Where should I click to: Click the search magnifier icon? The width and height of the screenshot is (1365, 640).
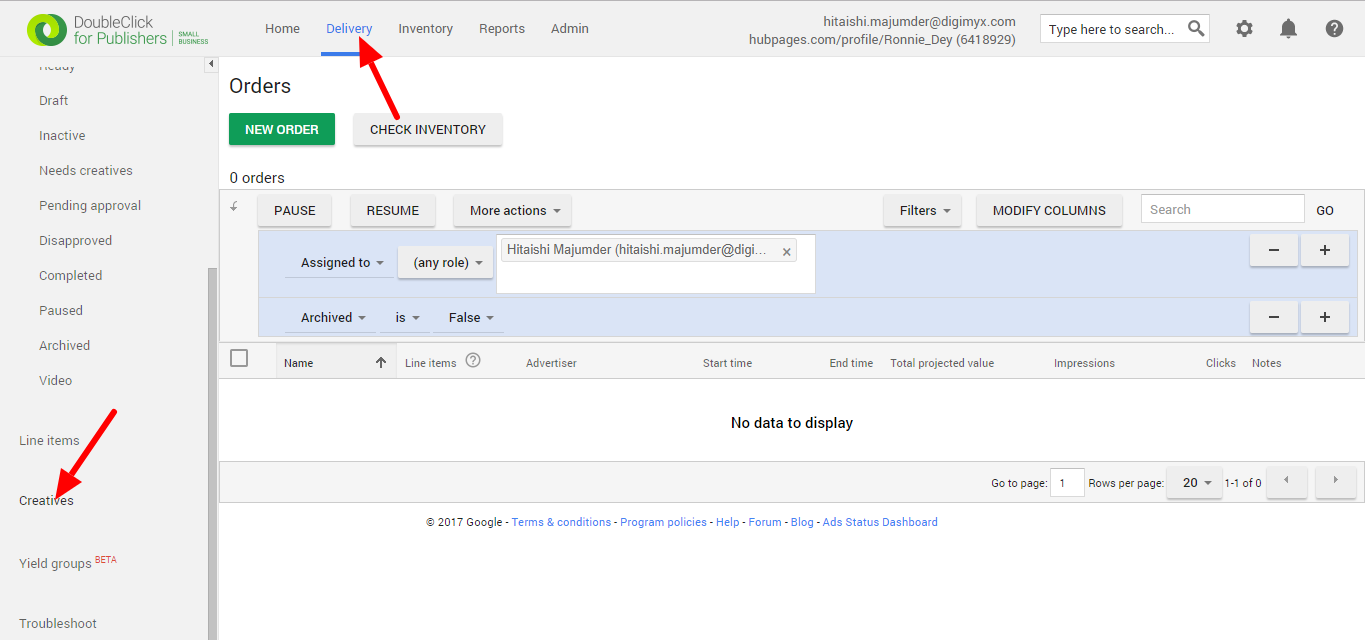tap(1196, 28)
